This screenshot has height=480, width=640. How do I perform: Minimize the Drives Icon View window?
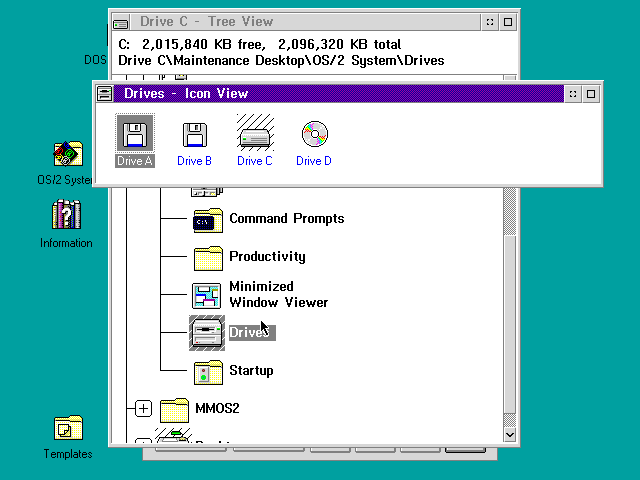[573, 94]
